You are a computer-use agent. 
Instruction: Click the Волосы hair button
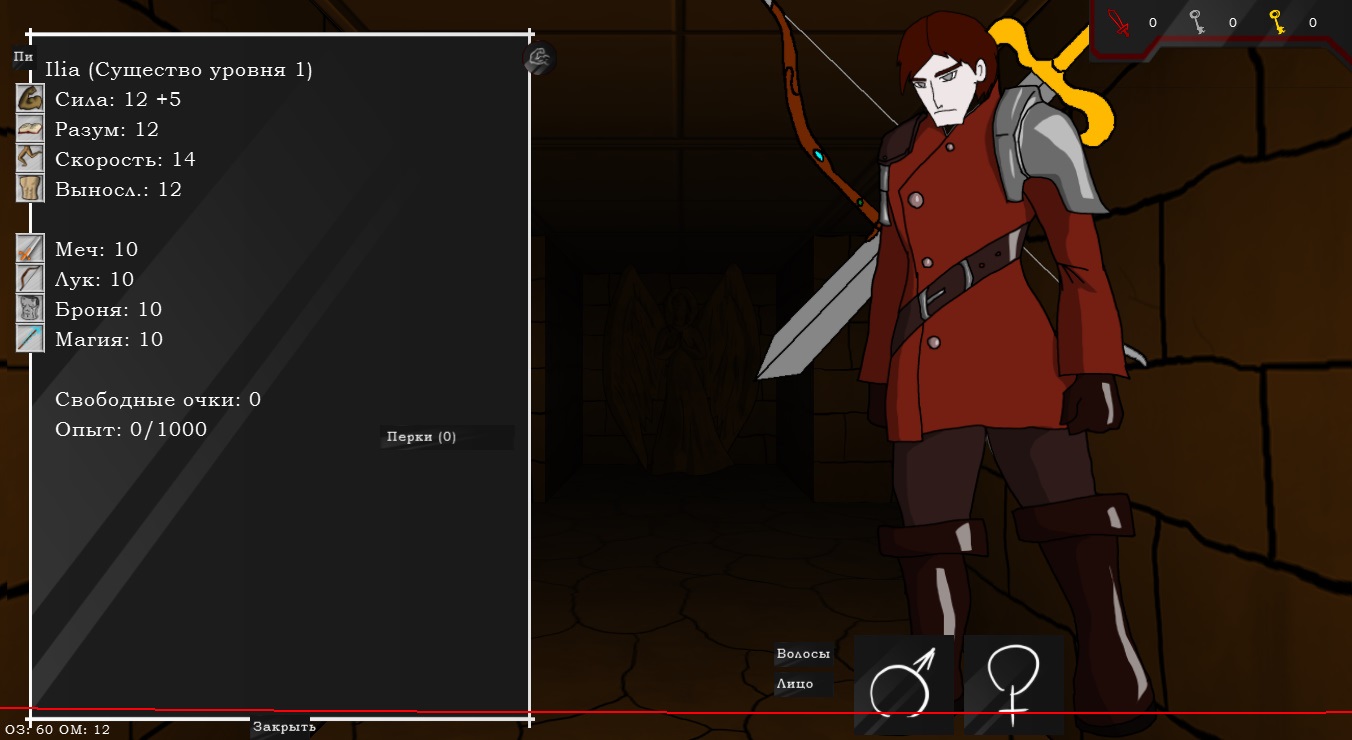[x=803, y=654]
